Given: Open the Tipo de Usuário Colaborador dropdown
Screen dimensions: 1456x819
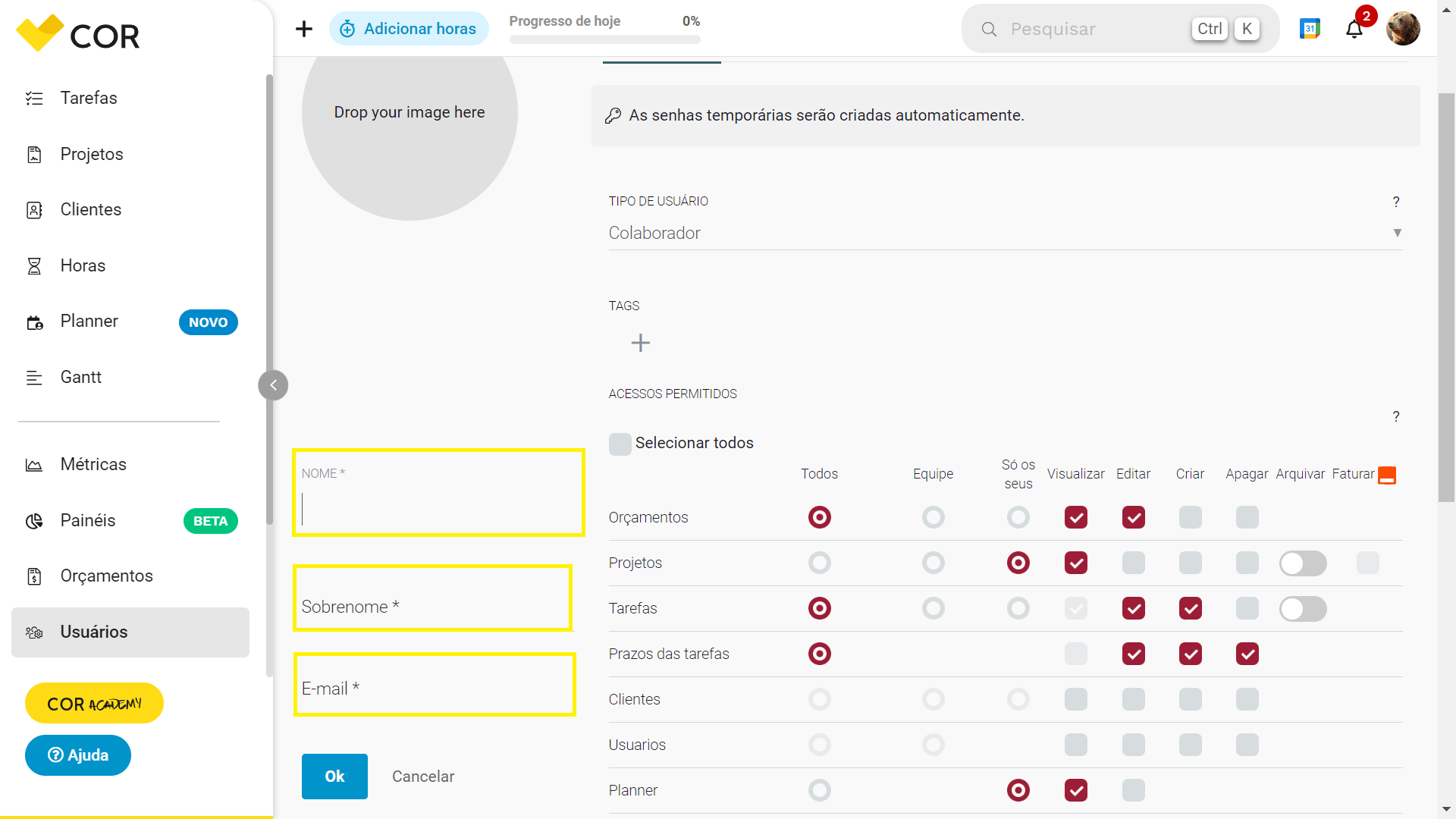Looking at the screenshot, I should [x=1006, y=234].
